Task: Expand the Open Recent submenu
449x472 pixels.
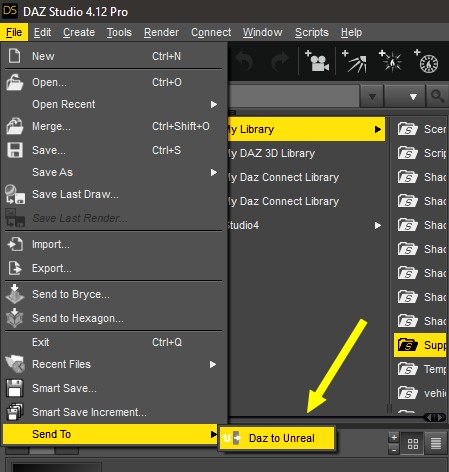Action: coord(113,104)
